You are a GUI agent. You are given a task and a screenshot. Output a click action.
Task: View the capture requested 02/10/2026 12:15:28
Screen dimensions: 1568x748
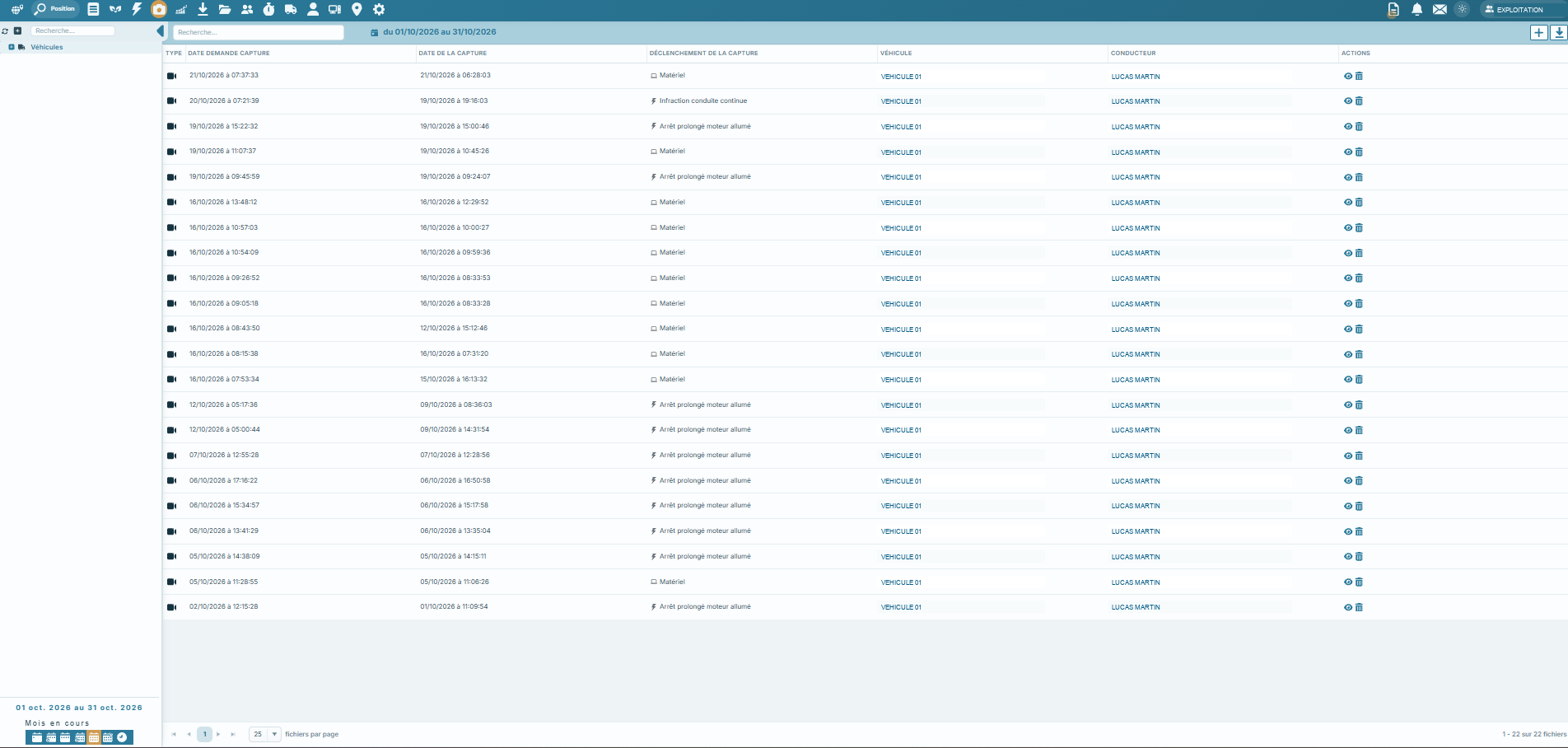[1348, 607]
